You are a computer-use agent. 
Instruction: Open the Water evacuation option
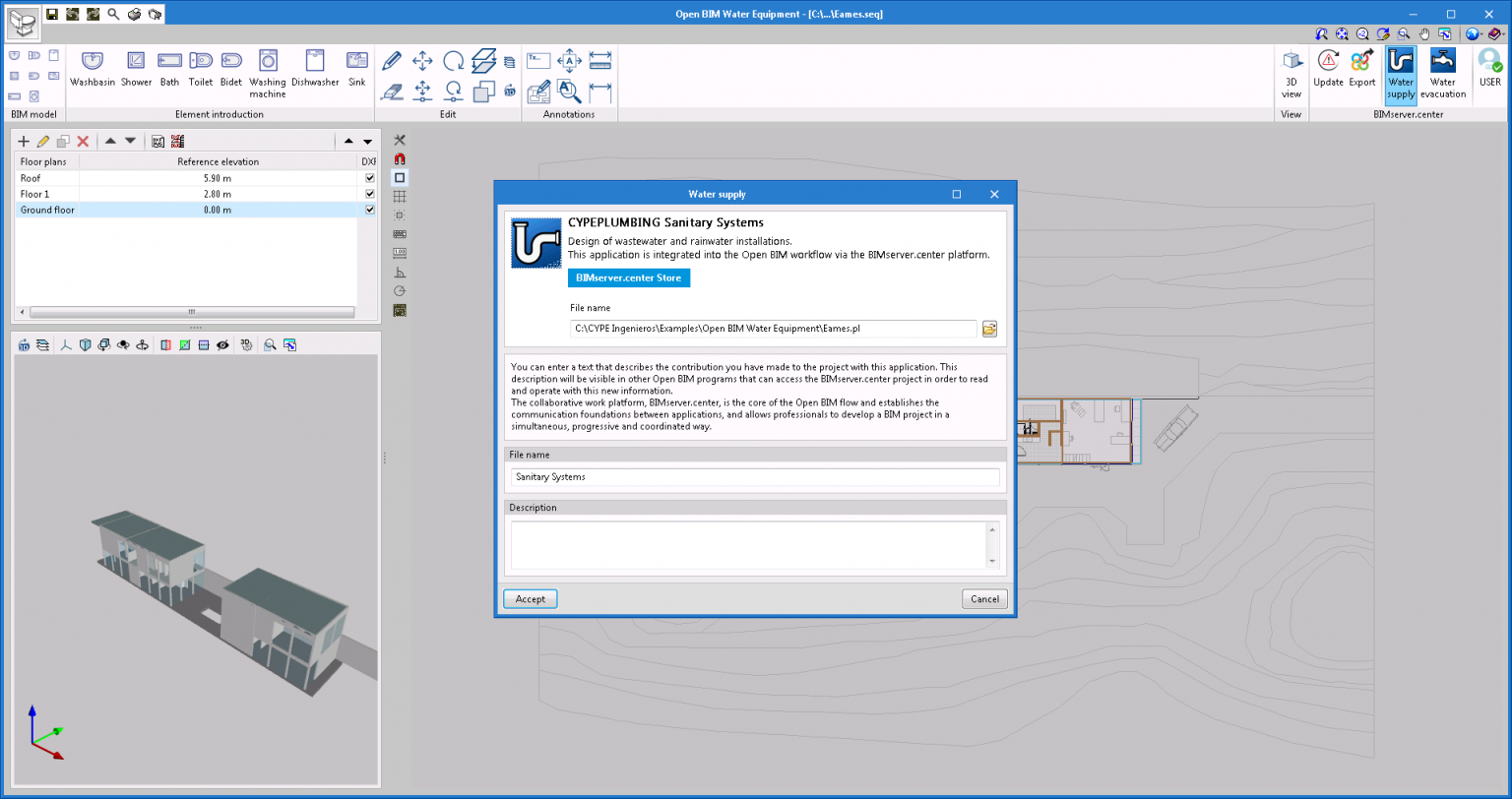pyautogui.click(x=1443, y=74)
